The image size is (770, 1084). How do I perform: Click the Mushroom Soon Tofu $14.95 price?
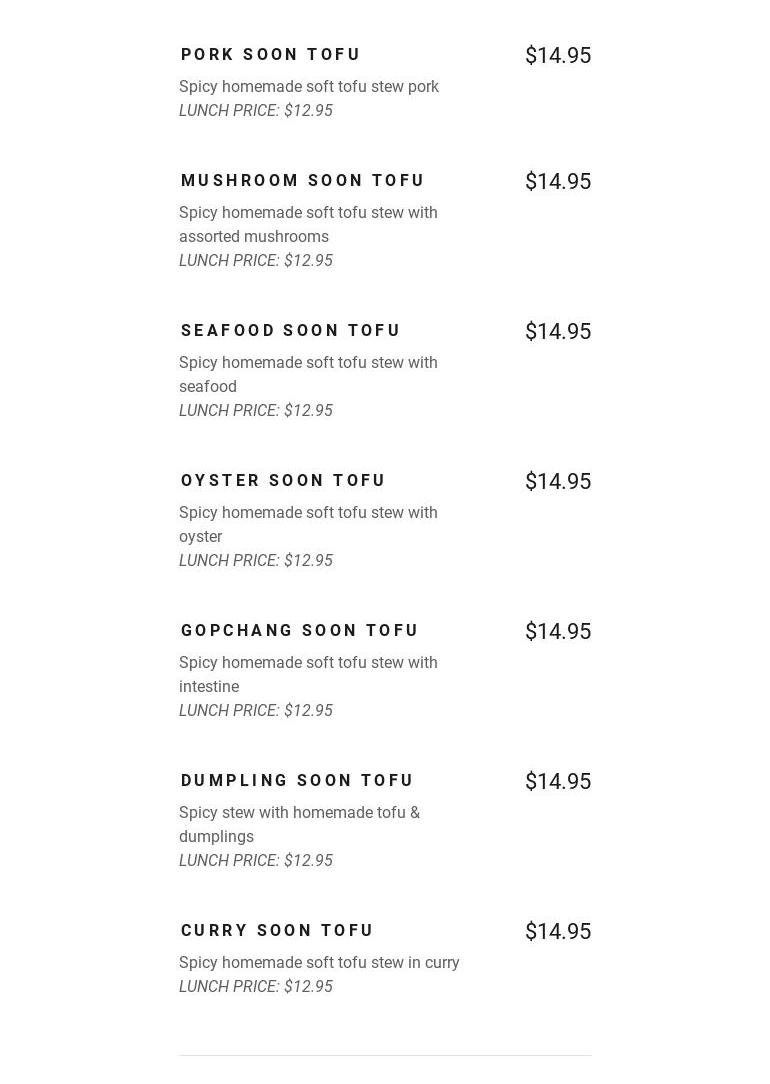pos(557,182)
